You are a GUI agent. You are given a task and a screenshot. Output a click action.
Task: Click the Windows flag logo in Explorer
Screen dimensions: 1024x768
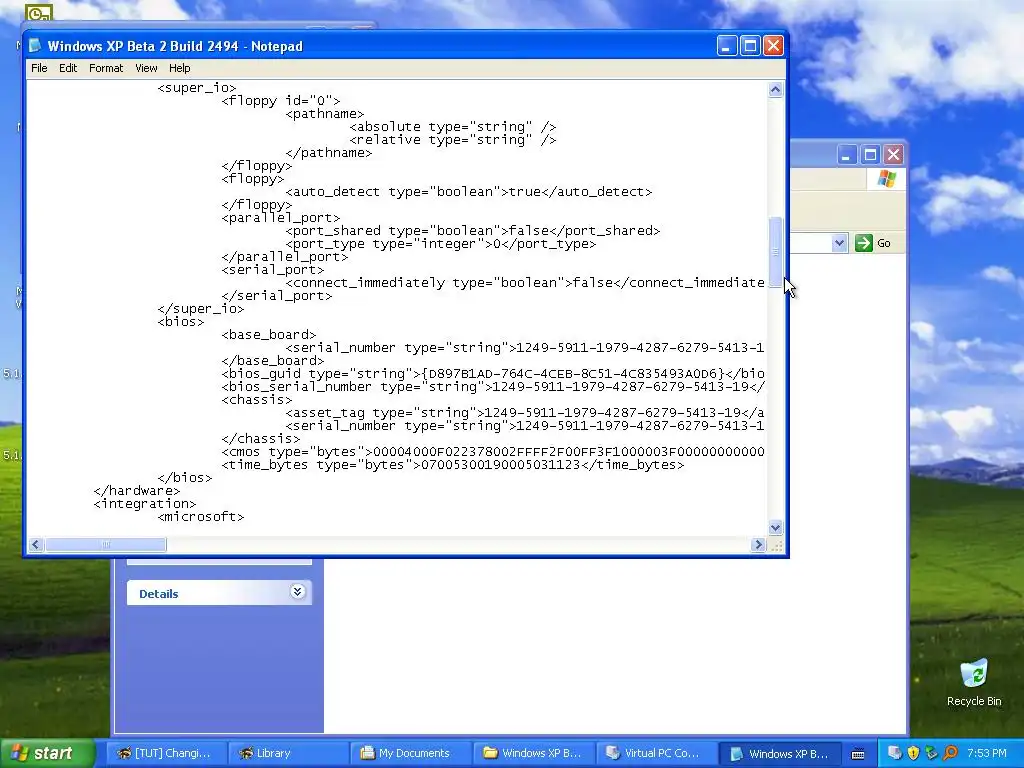click(887, 178)
